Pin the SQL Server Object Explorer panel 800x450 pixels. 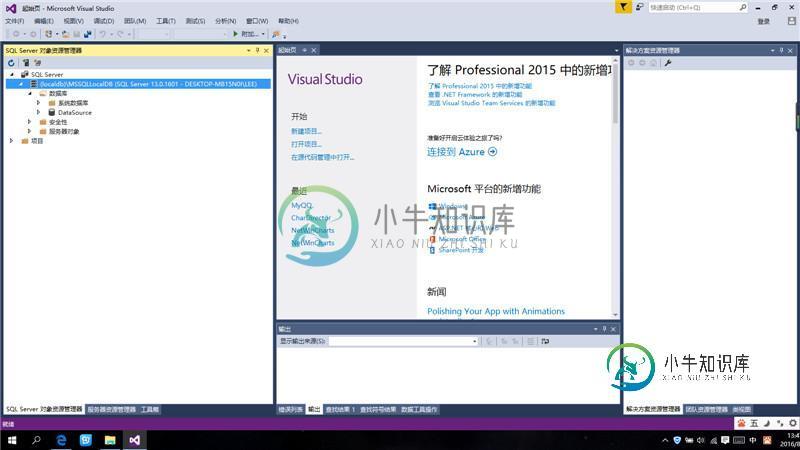coord(257,51)
